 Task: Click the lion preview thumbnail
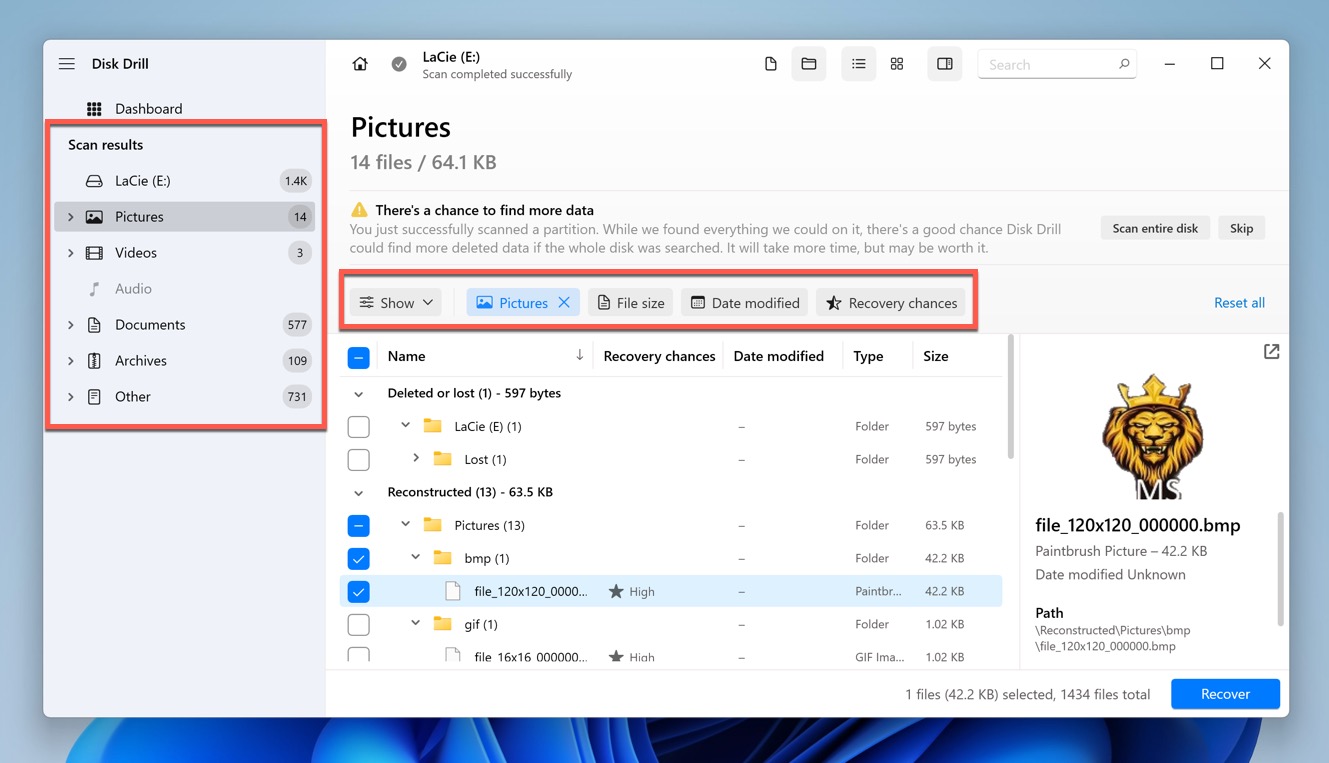[1153, 436]
